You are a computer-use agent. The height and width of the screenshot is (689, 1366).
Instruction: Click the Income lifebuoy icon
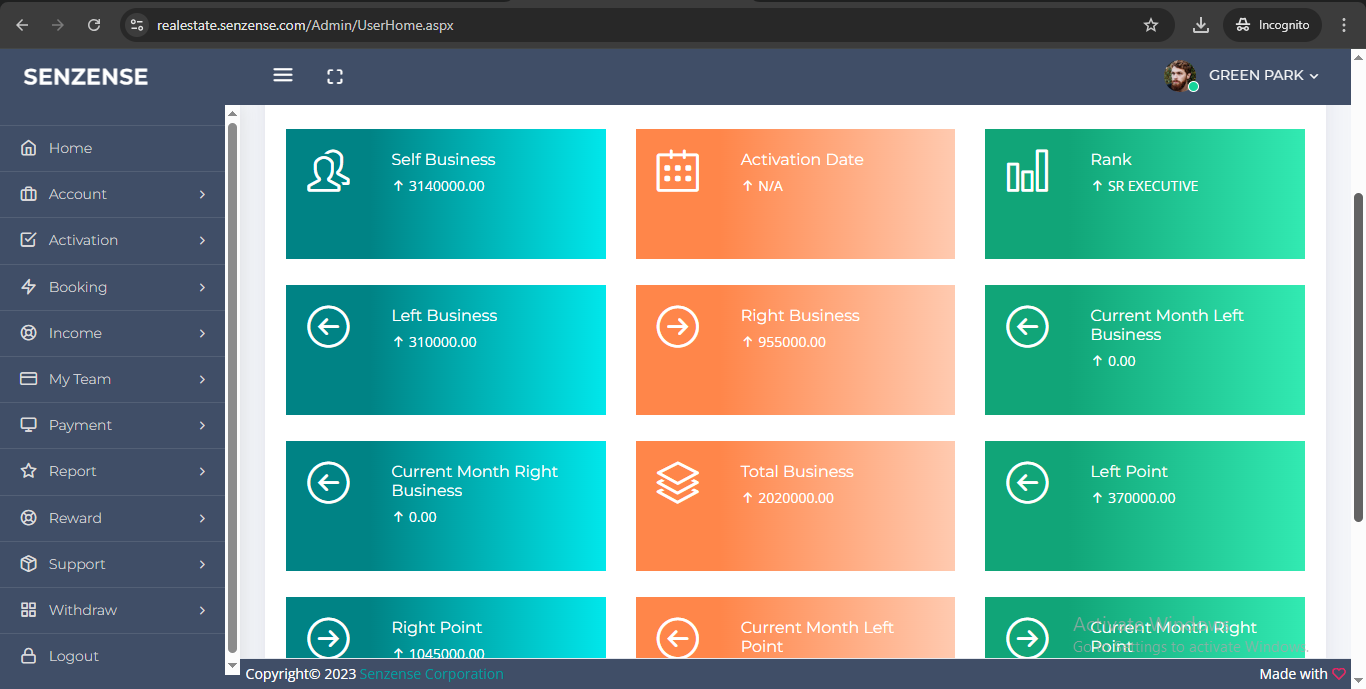[x=29, y=333]
